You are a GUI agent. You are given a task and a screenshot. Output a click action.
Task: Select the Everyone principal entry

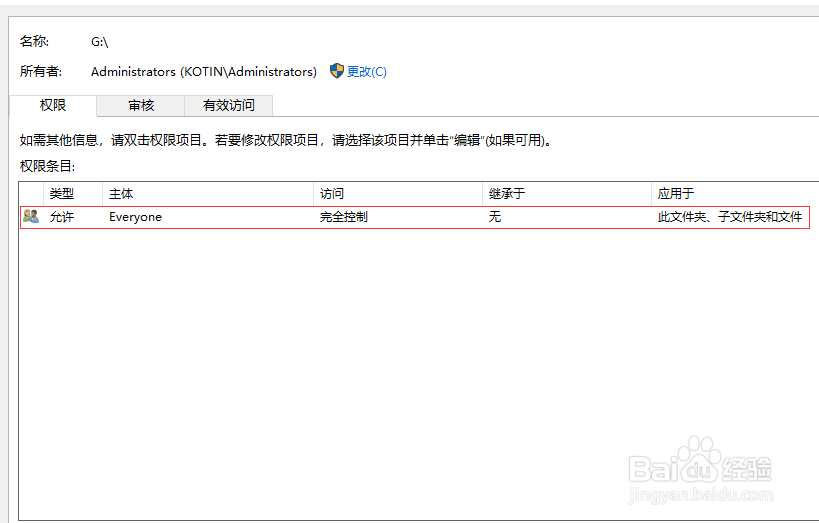click(135, 217)
